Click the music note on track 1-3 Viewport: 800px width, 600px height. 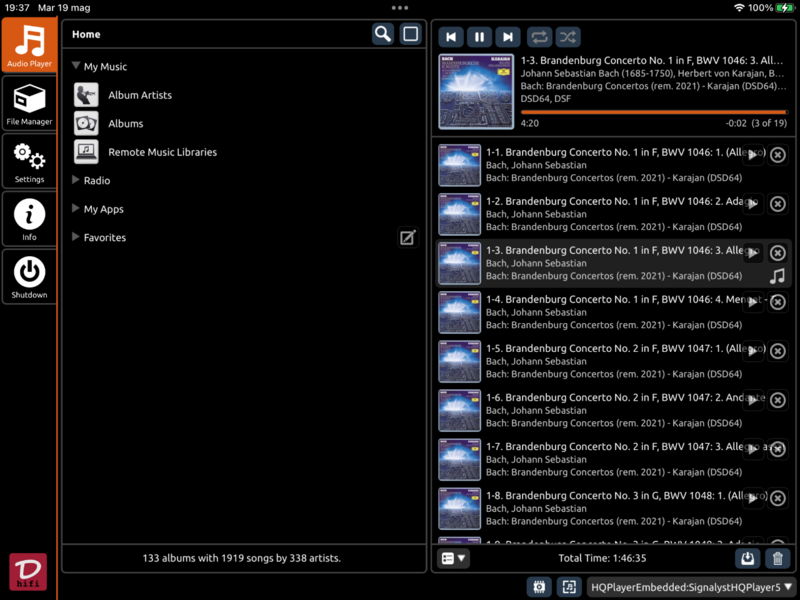pyautogui.click(x=777, y=276)
